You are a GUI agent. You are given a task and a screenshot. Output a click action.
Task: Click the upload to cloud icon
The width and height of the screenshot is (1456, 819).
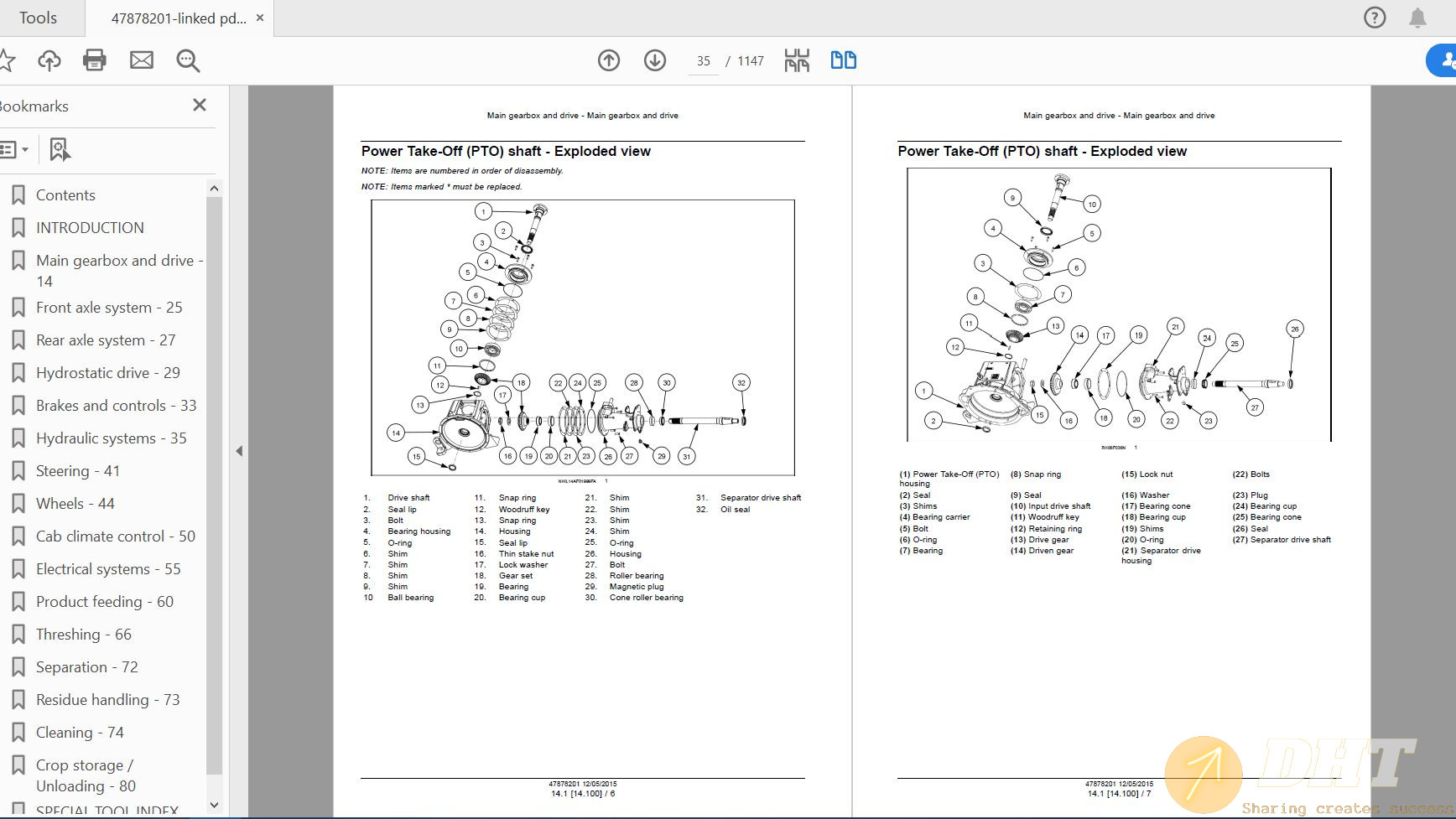point(49,60)
